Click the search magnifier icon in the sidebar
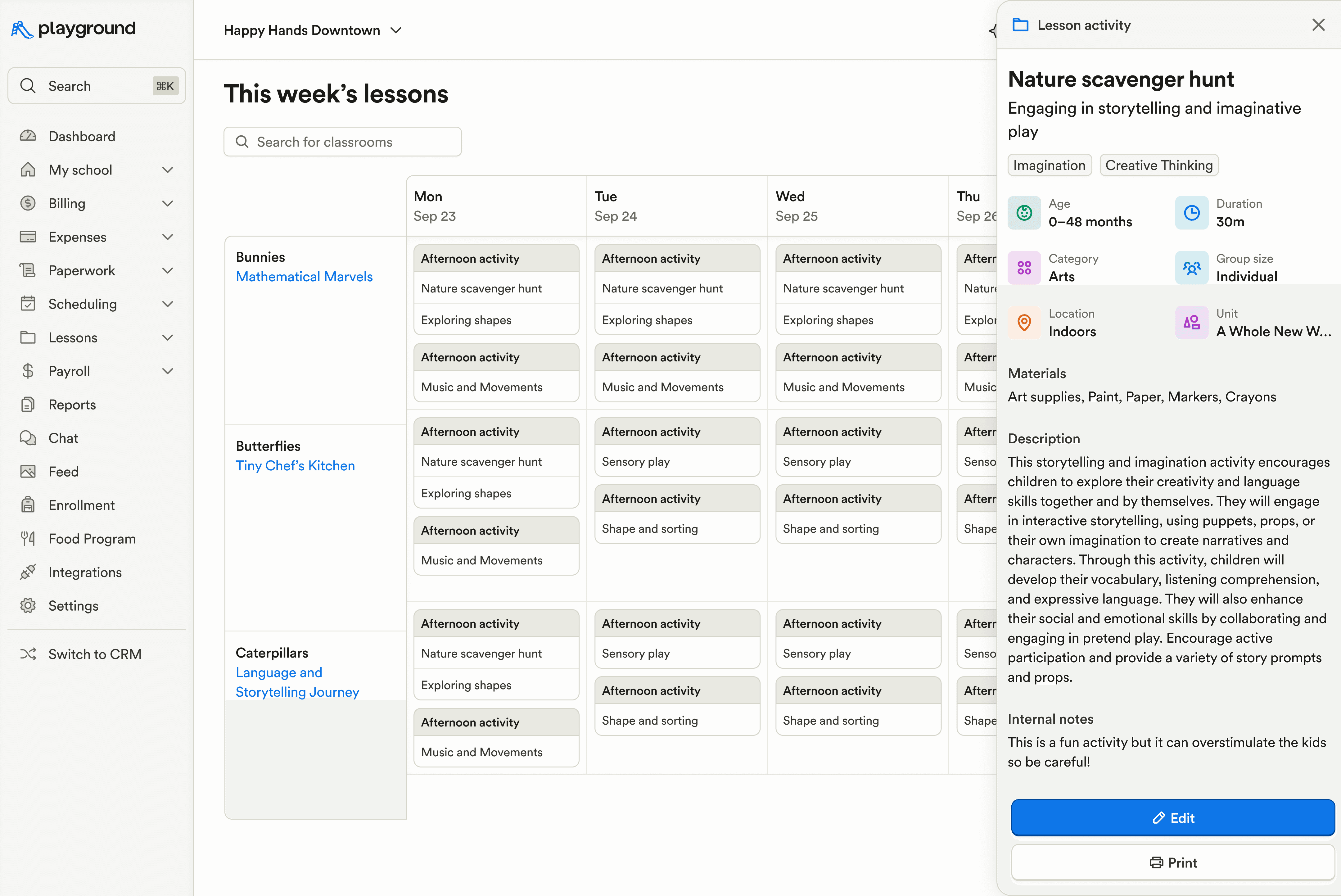The height and width of the screenshot is (896, 1341). (28, 86)
